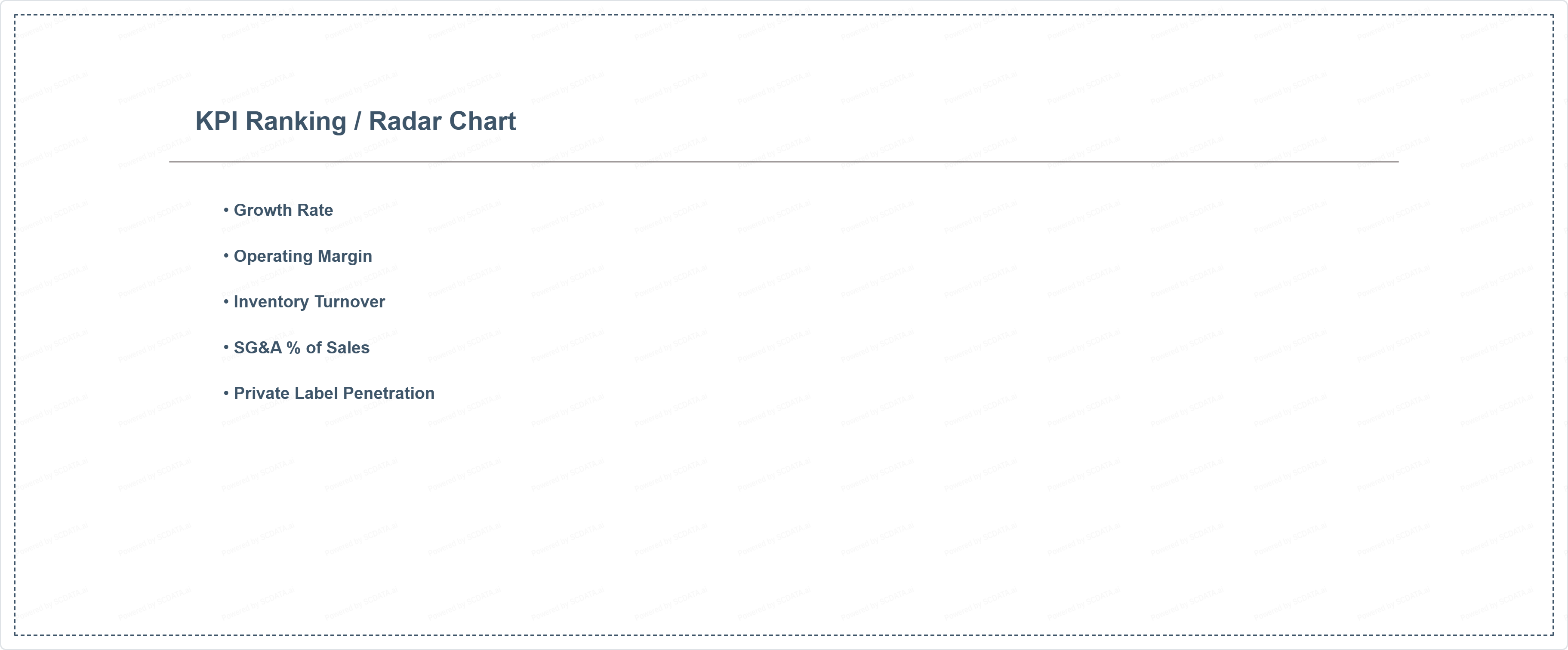
Task: Select the Inventory Turnover list item
Action: 309,302
